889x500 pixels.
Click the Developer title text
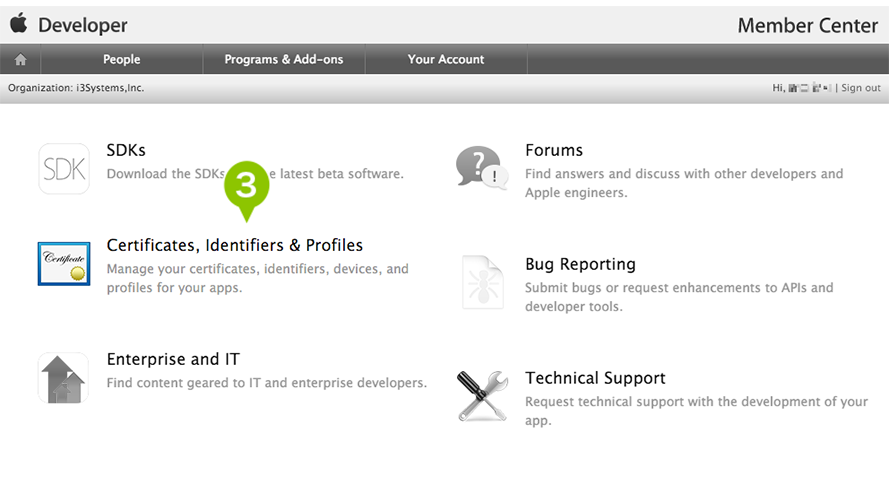83,25
